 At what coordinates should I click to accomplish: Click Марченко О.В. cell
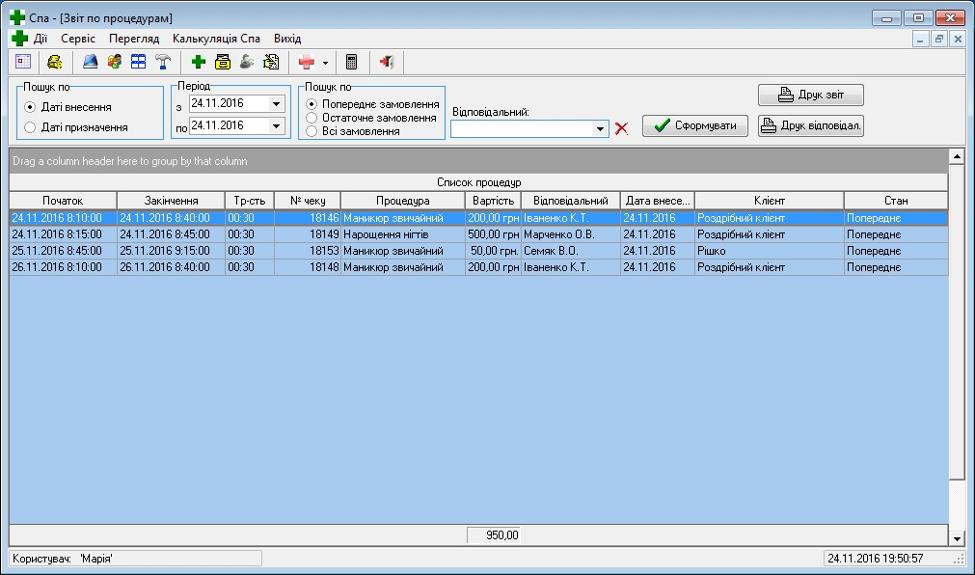point(570,234)
